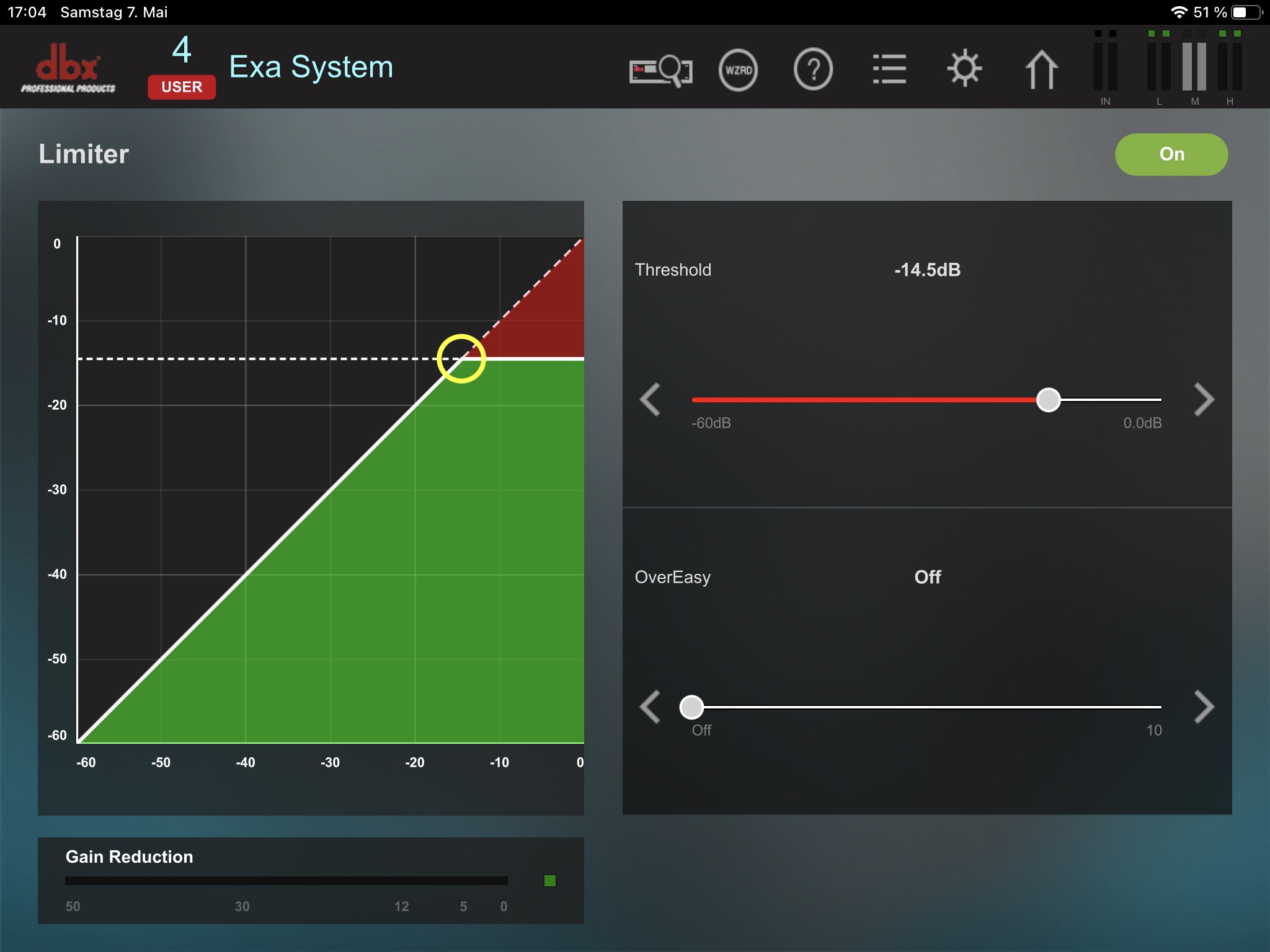Tap the Wi-Fi status icon
This screenshot has height=952, width=1270.
point(1179,12)
